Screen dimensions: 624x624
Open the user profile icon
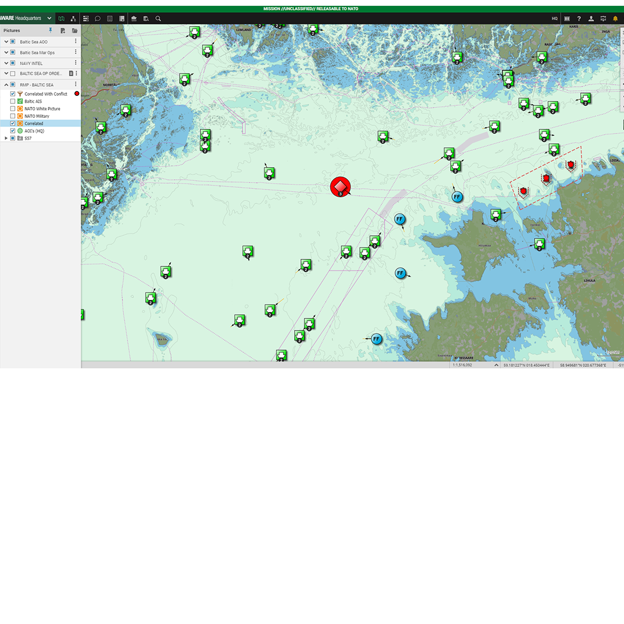pos(591,18)
